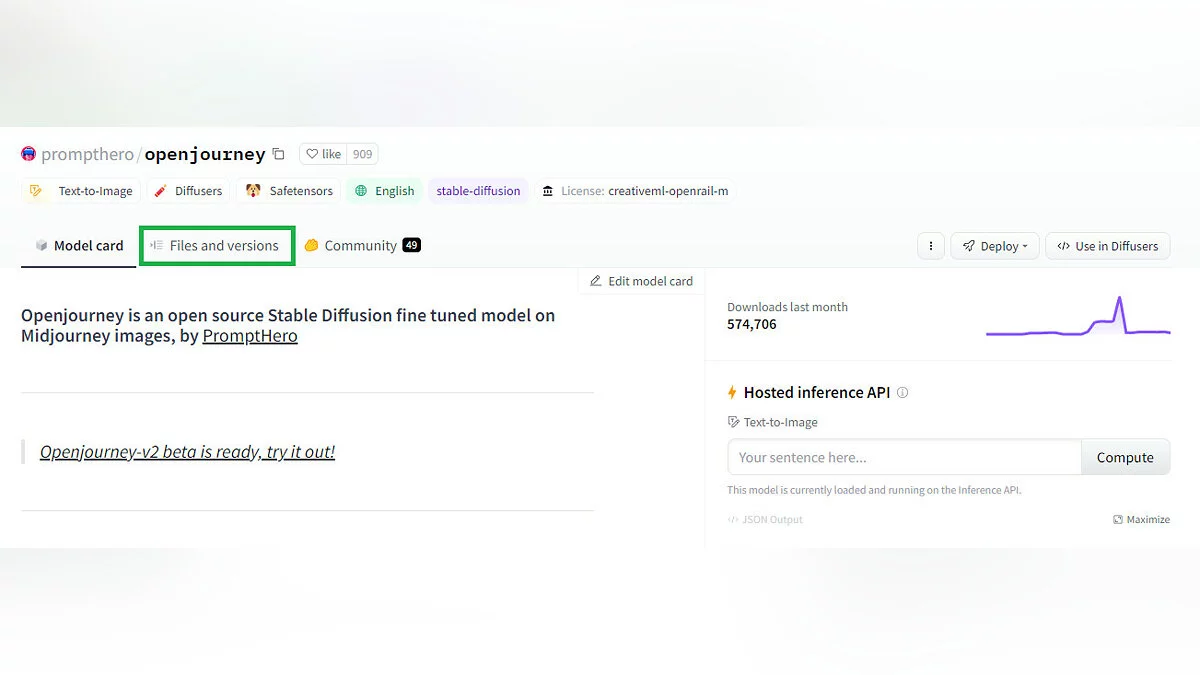The image size is (1200, 675).
Task: Open the Openjourney-v2 beta link
Action: 187,452
